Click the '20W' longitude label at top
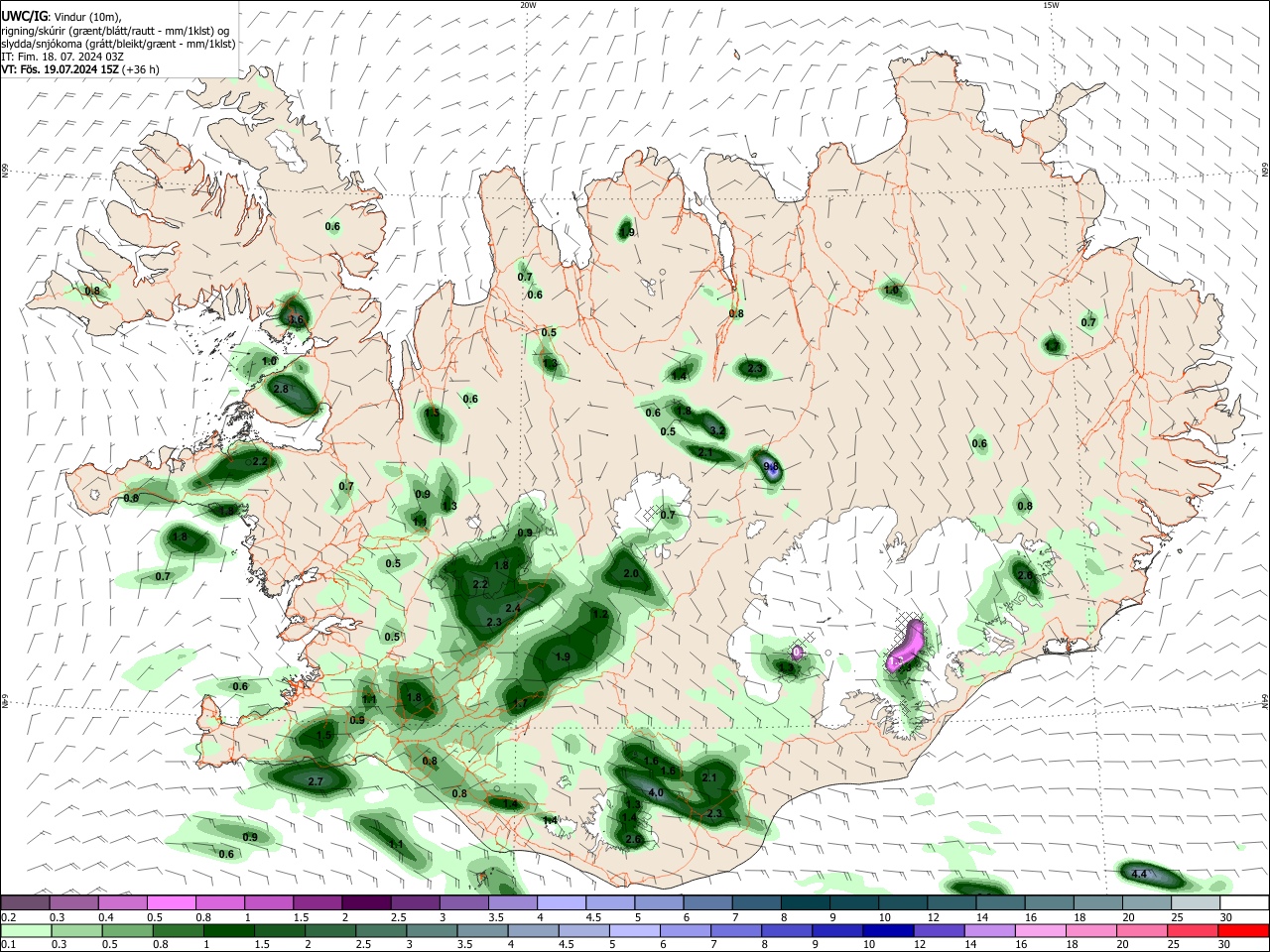1270x952 pixels. [x=529, y=5]
